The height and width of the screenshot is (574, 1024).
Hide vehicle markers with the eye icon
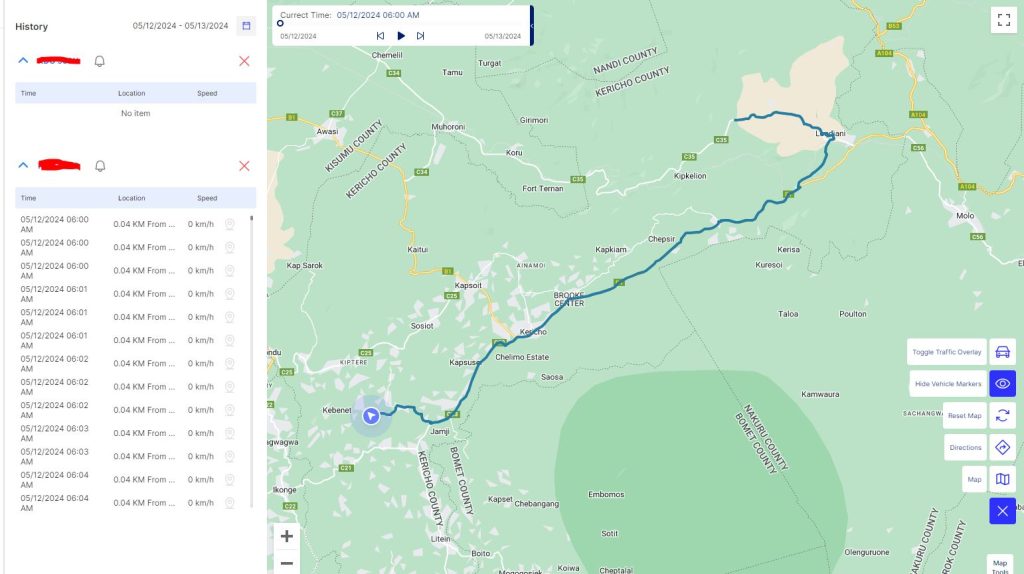tap(1002, 383)
